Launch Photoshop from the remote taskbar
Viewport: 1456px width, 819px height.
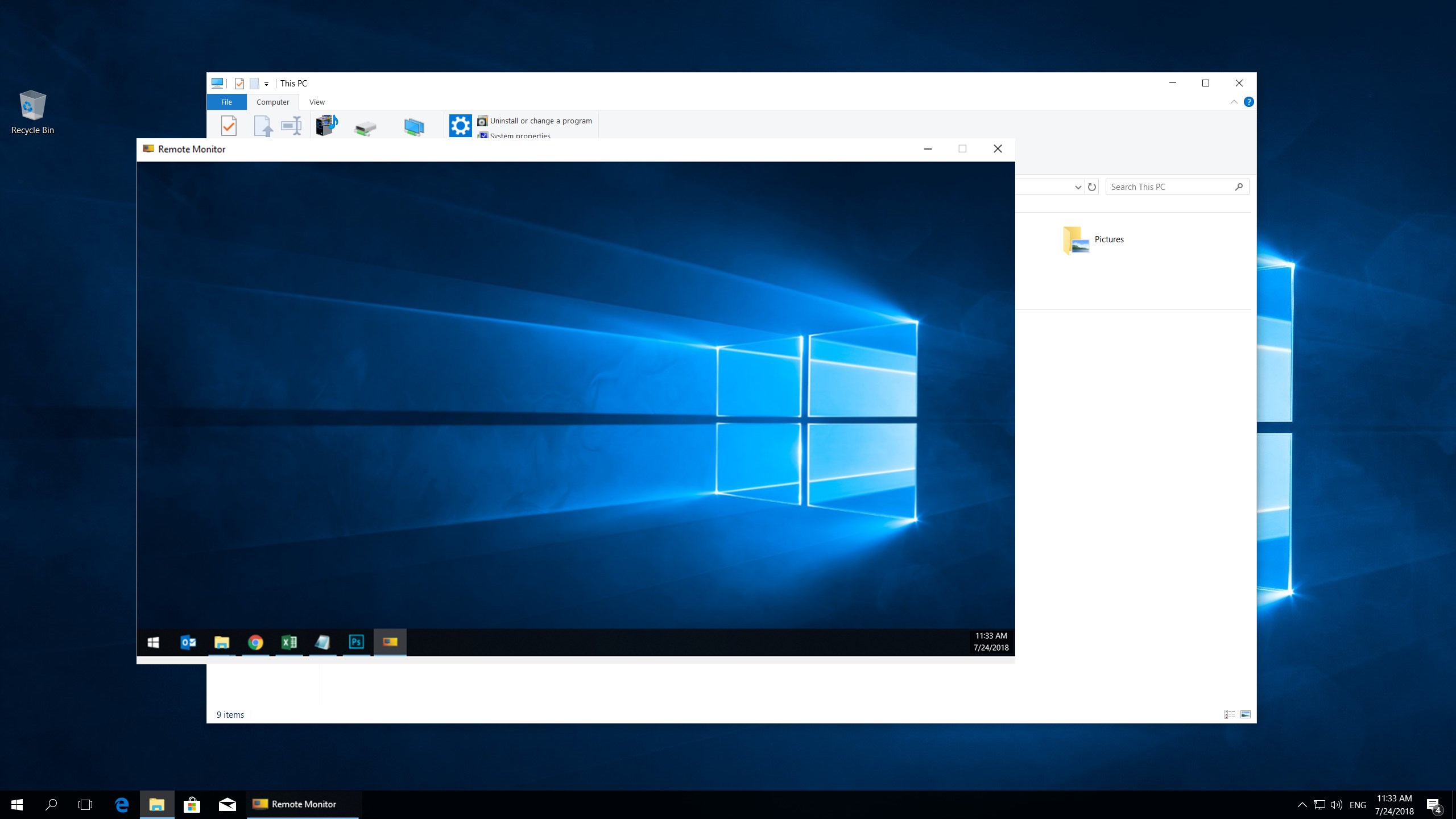pyautogui.click(x=357, y=642)
